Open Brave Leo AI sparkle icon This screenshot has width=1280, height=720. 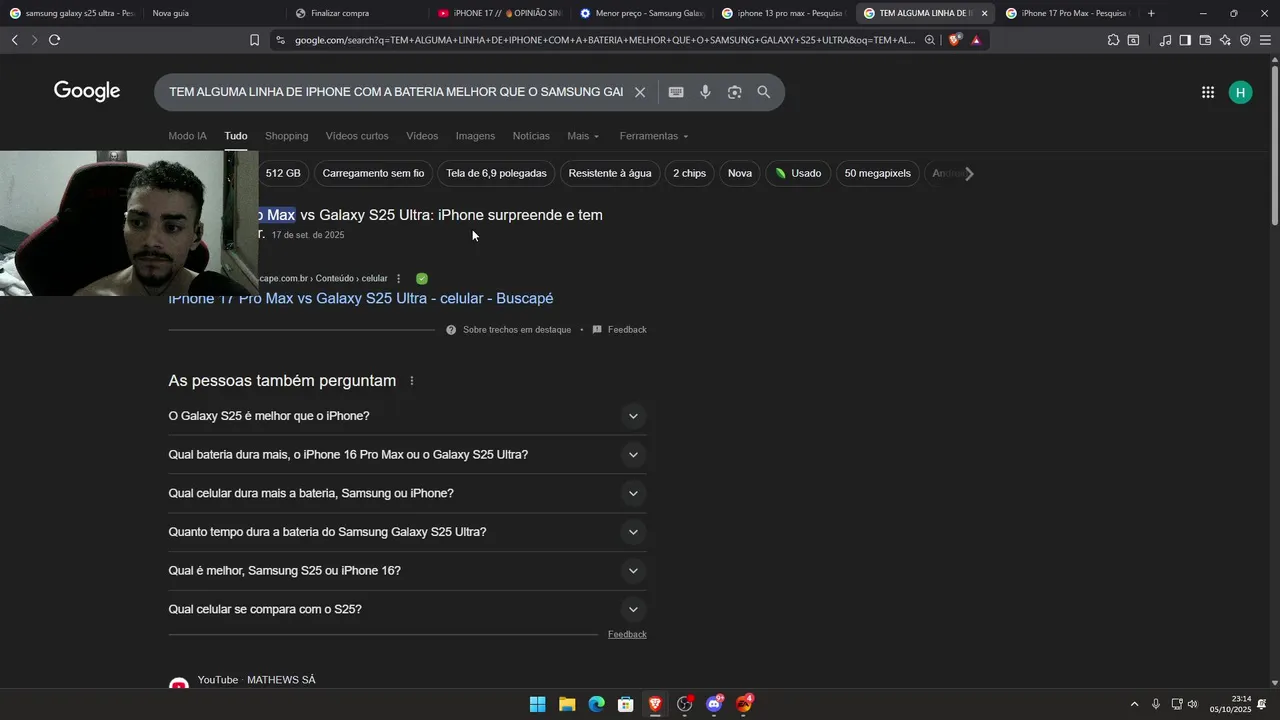click(x=1225, y=40)
